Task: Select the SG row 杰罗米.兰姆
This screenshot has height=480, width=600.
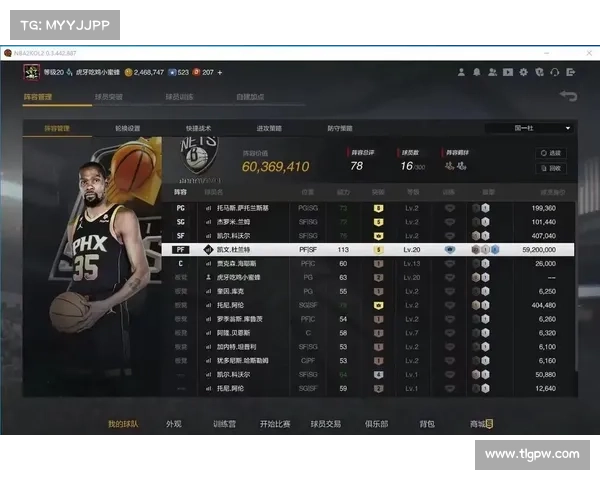Action: 368,222
